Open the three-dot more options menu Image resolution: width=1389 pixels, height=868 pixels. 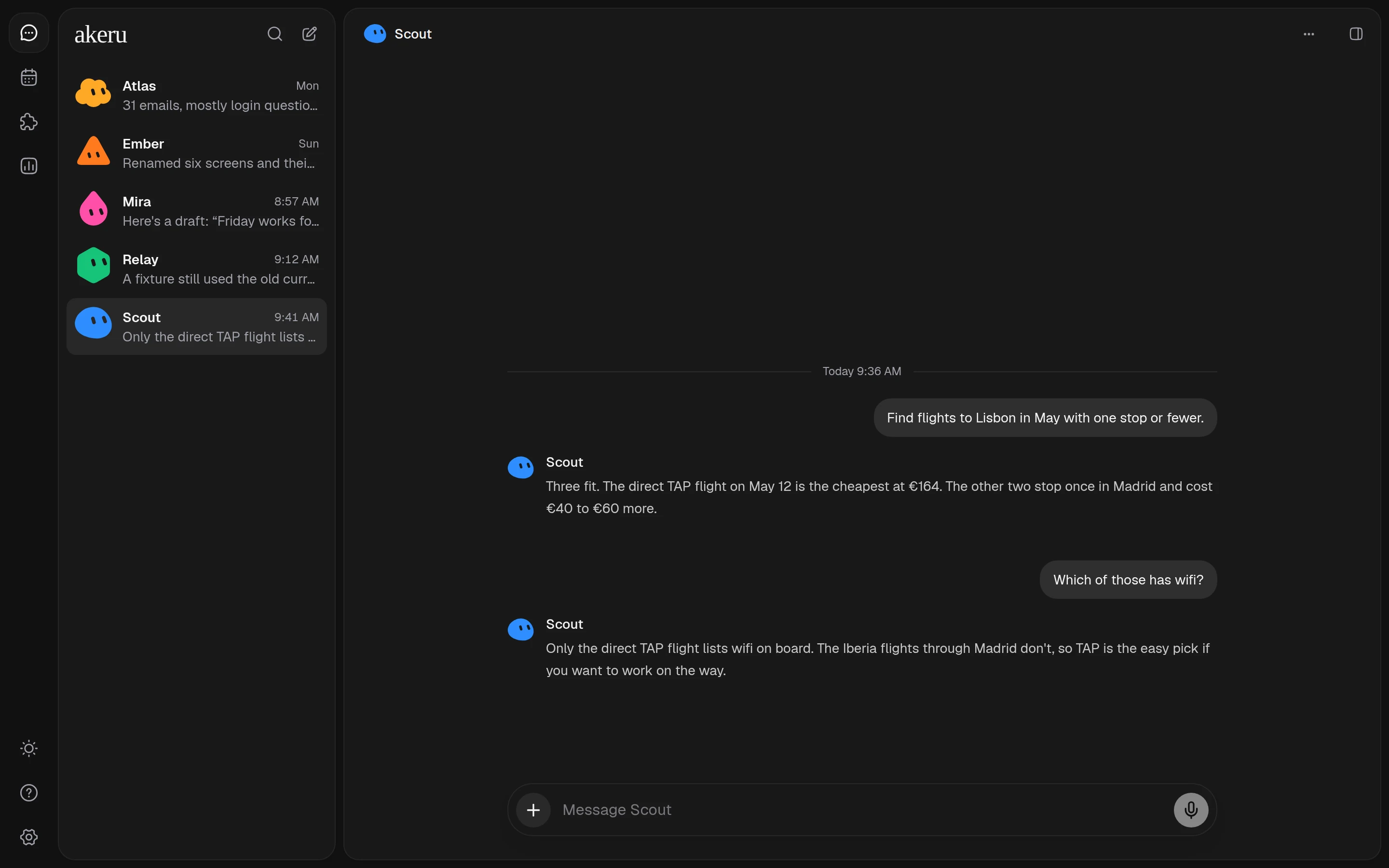point(1308,34)
